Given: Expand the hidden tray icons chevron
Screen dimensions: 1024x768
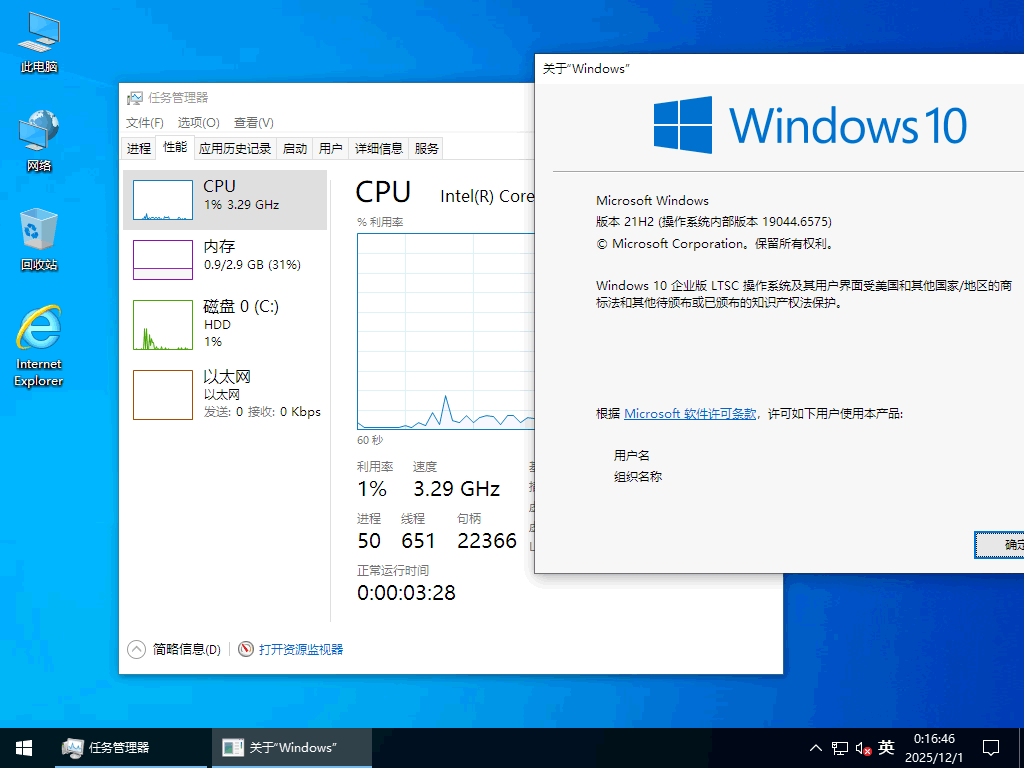Looking at the screenshot, I should 816,748.
